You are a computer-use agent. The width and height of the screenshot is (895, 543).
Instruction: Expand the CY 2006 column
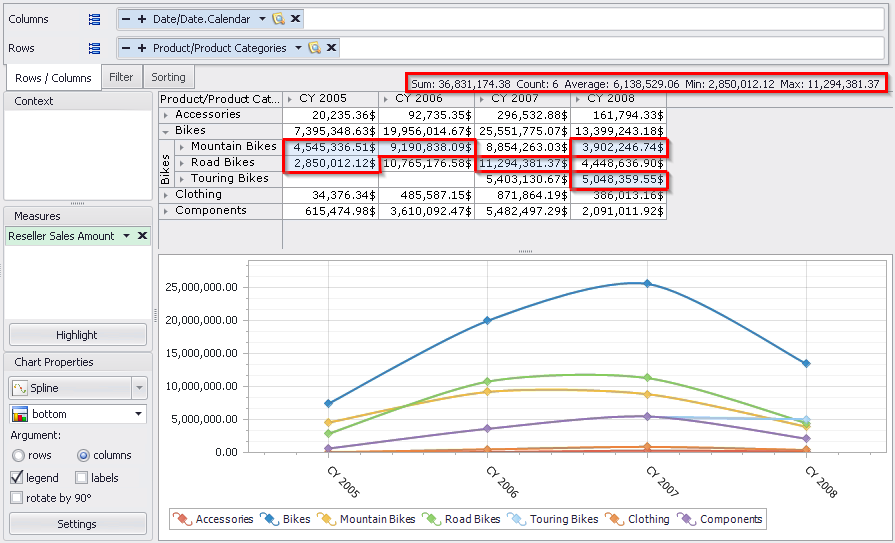click(x=386, y=99)
